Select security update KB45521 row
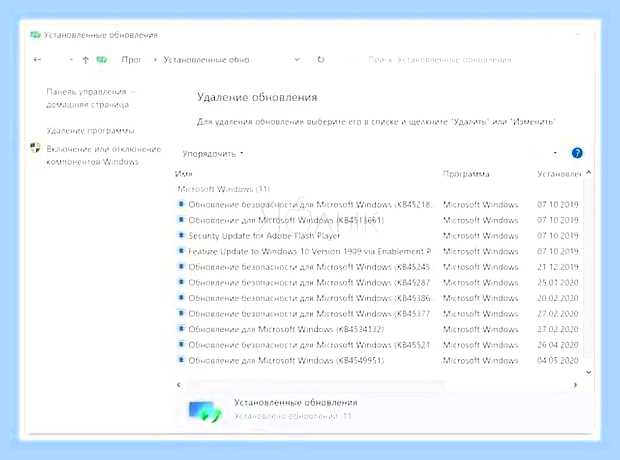 378,345
